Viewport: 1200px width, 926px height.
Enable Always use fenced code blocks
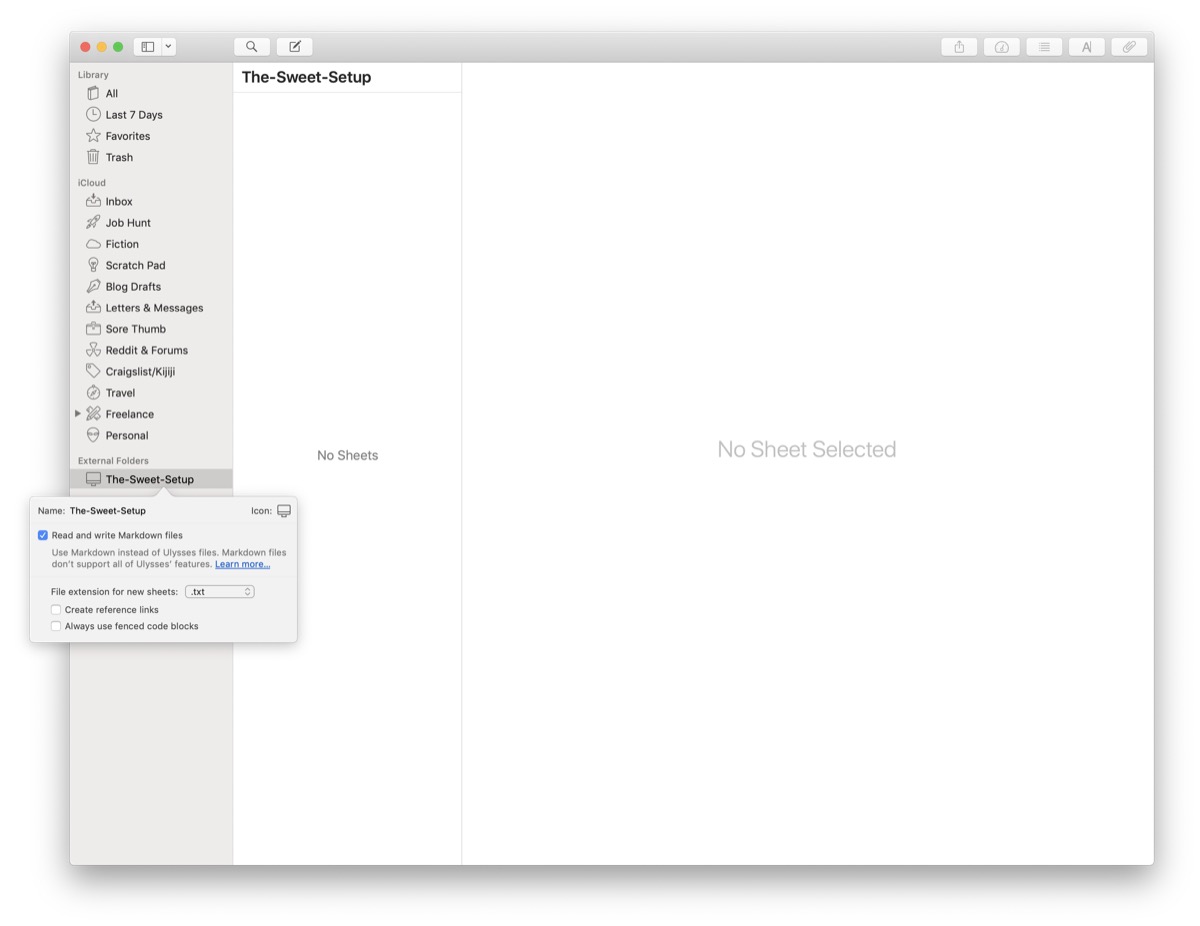56,626
